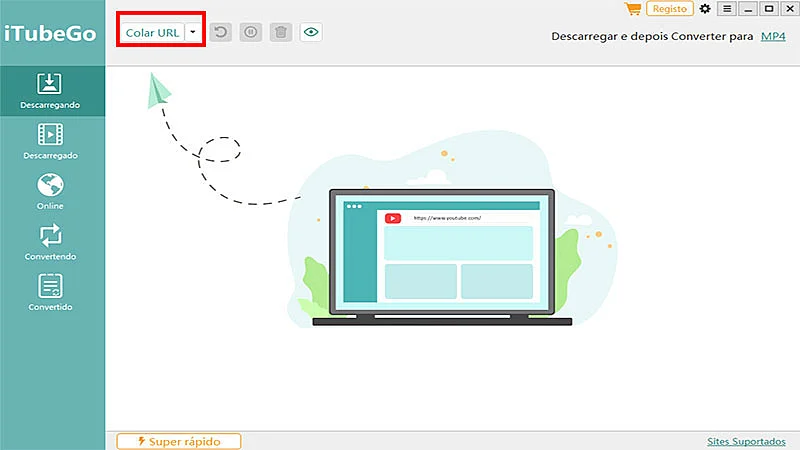Switch to the Descarregado tab

click(x=50, y=141)
